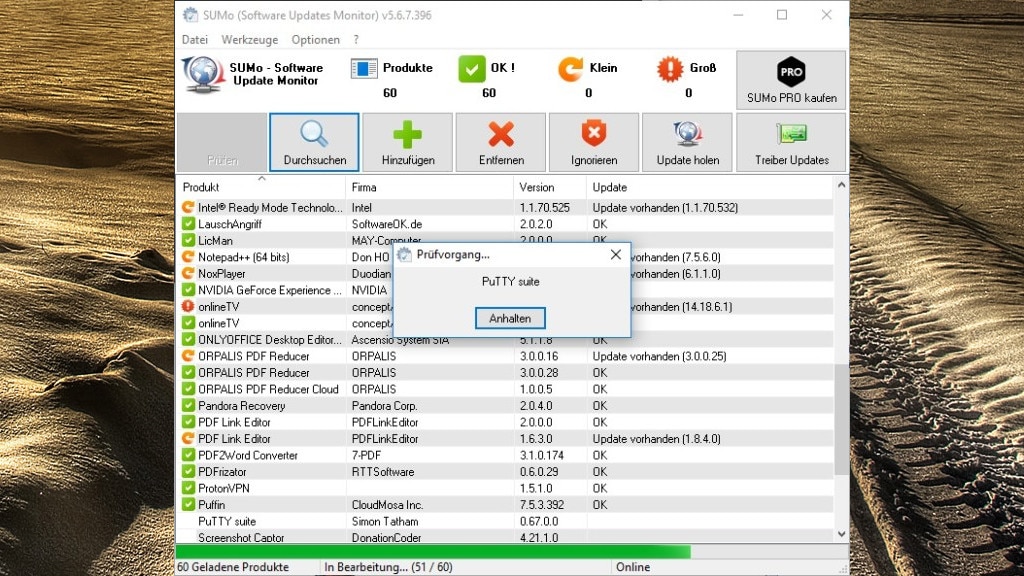Add a product with Hinzufügen
The height and width of the screenshot is (576, 1024).
click(x=408, y=142)
